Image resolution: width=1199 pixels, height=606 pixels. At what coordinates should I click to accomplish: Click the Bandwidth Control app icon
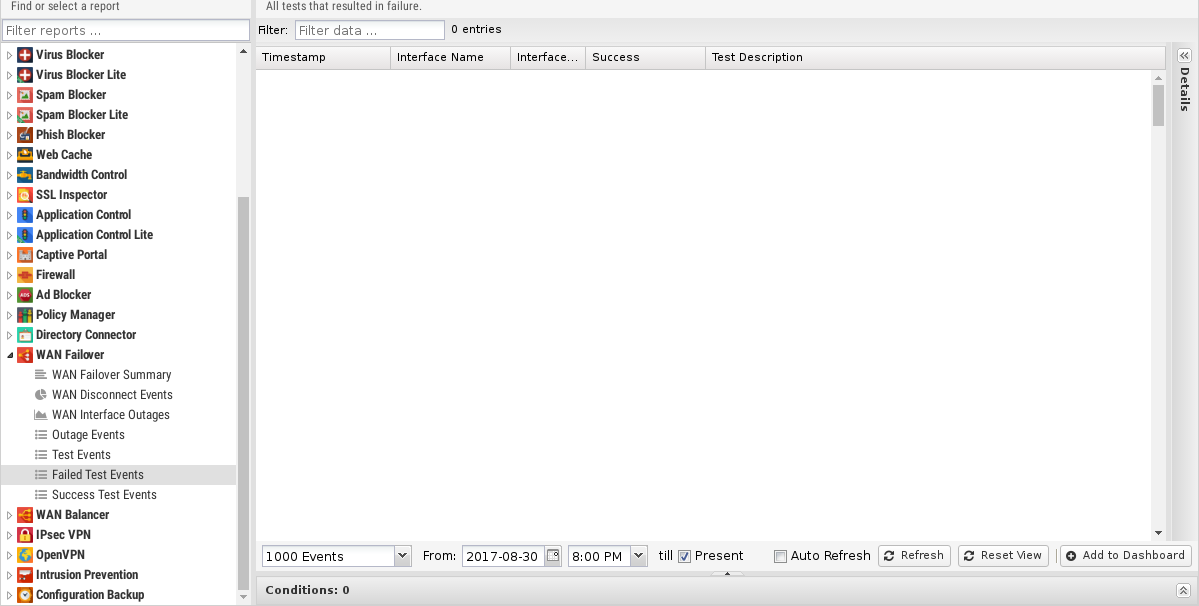[x=24, y=175]
